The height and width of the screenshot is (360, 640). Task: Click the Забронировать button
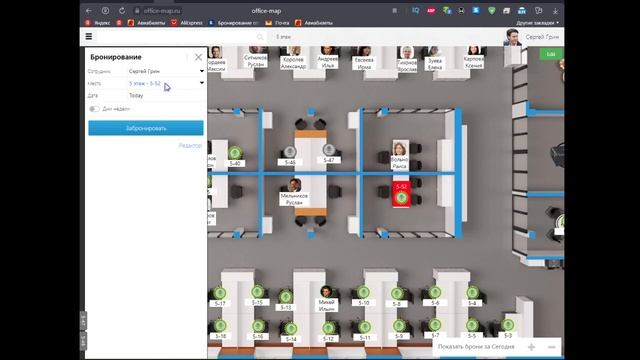(146, 128)
